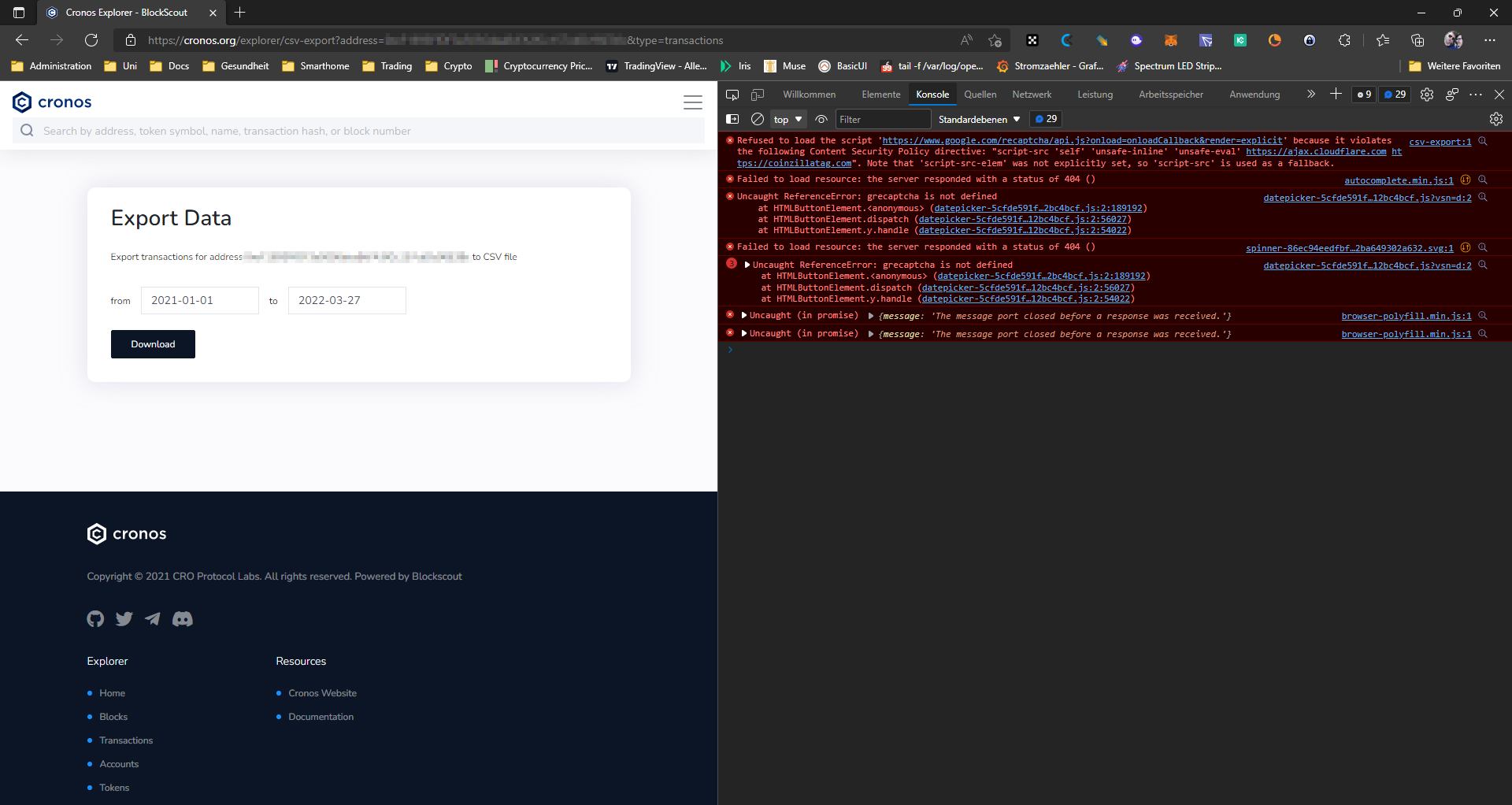The height and width of the screenshot is (805, 1512).
Task: Open the Cronos Website footer link
Action: [322, 693]
